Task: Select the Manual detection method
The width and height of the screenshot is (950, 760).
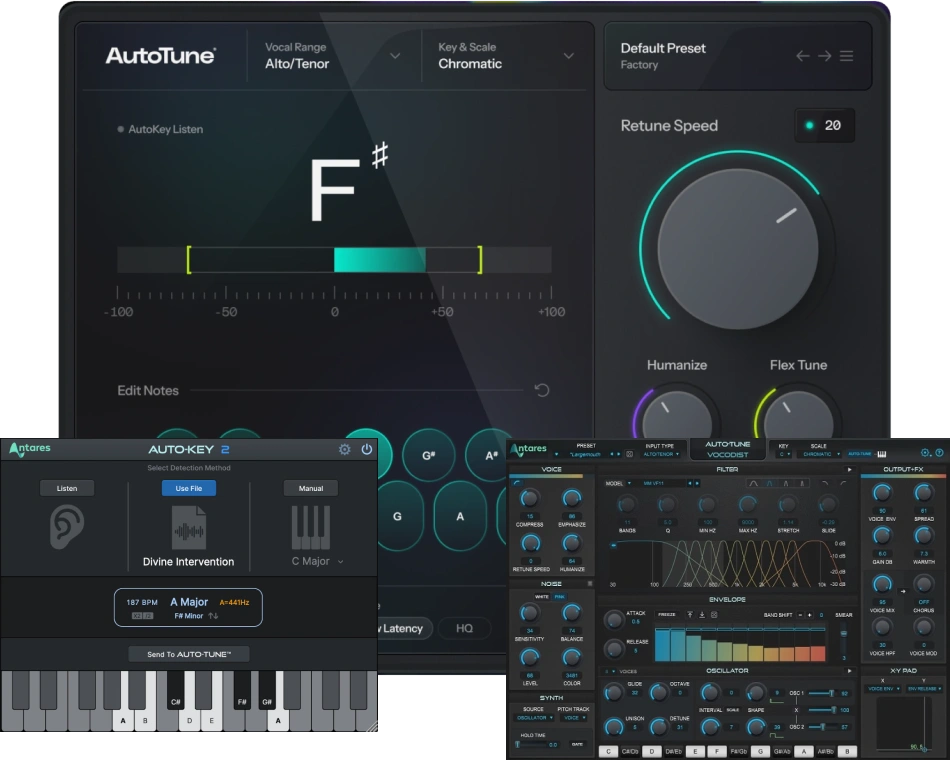Action: (x=310, y=488)
